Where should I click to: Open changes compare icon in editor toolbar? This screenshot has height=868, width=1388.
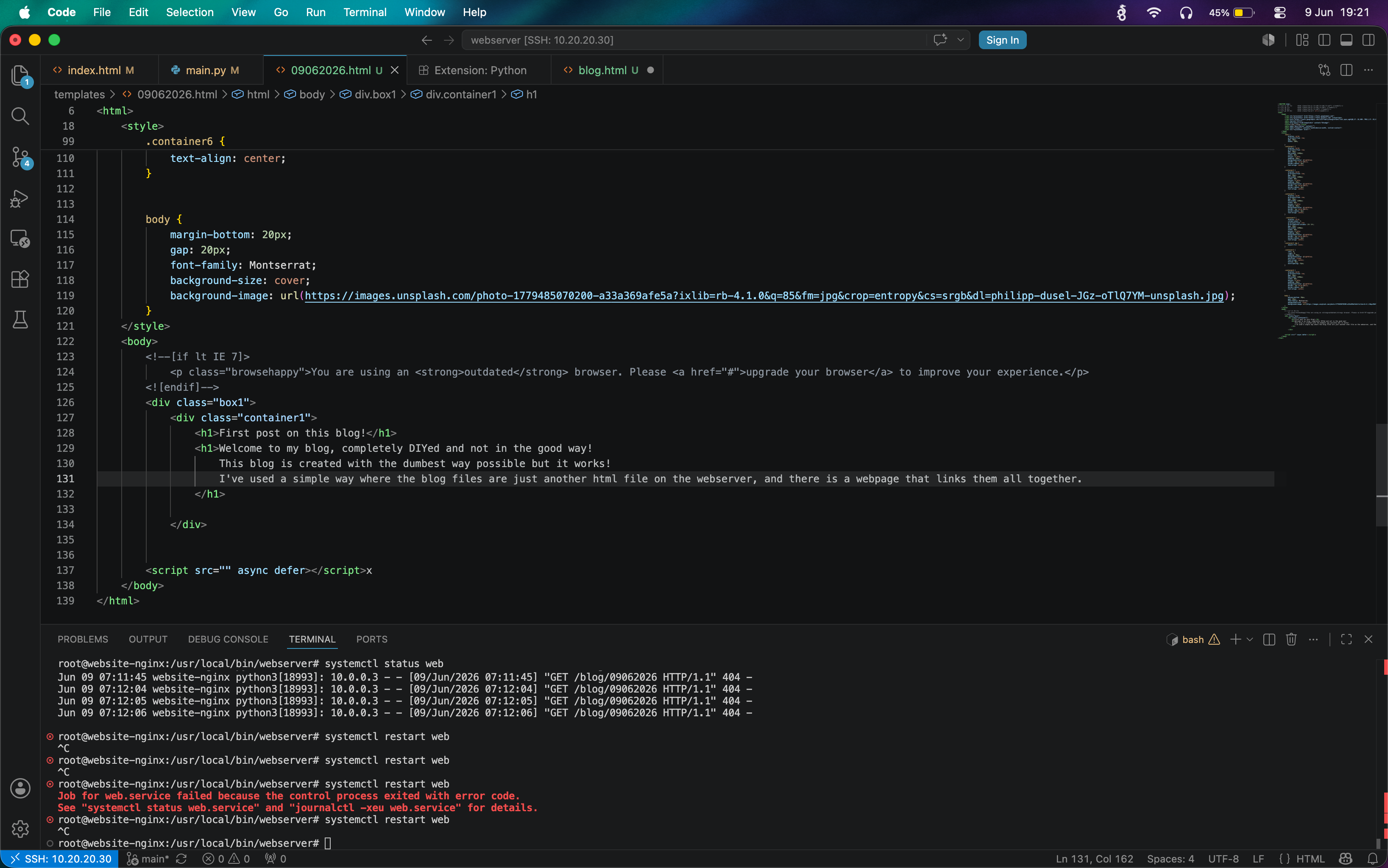[x=1324, y=70]
